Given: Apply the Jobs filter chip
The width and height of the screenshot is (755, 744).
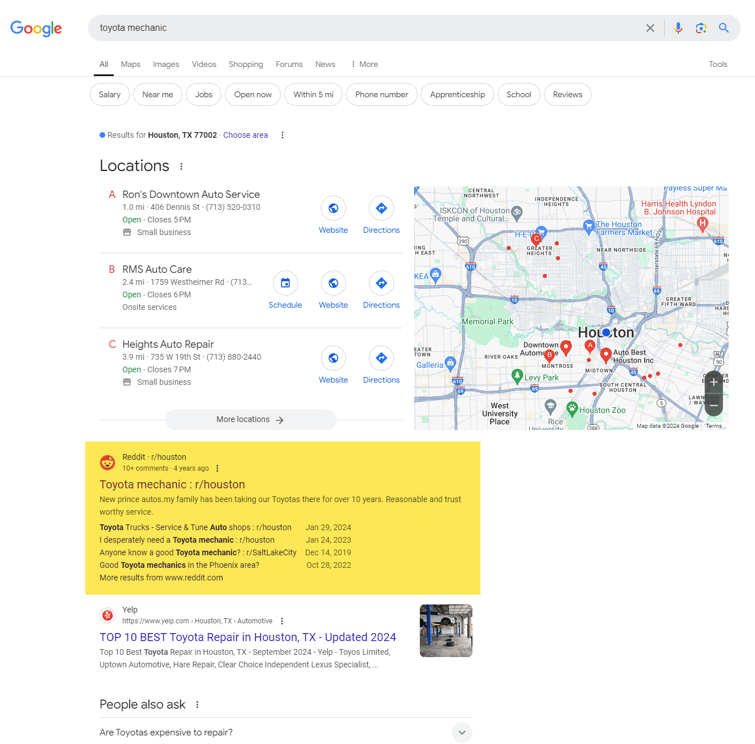Looking at the screenshot, I should (204, 94).
